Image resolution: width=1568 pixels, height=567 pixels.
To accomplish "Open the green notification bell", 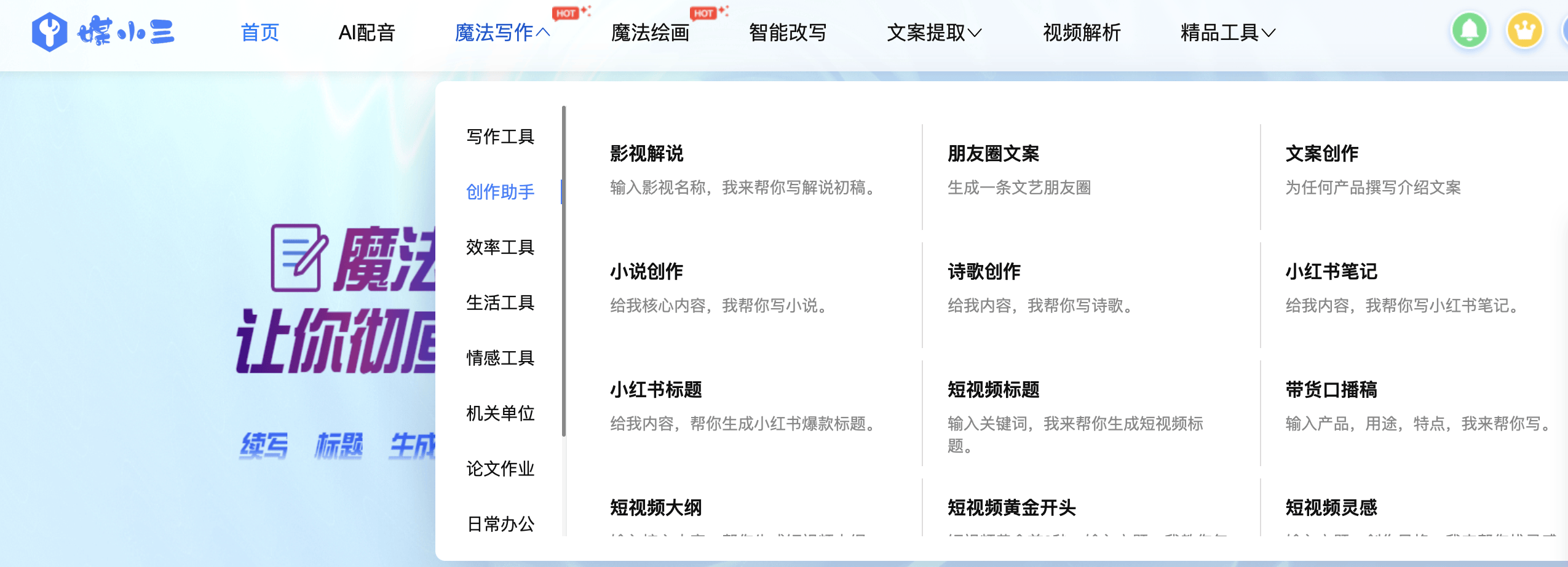I will coord(1469,31).
